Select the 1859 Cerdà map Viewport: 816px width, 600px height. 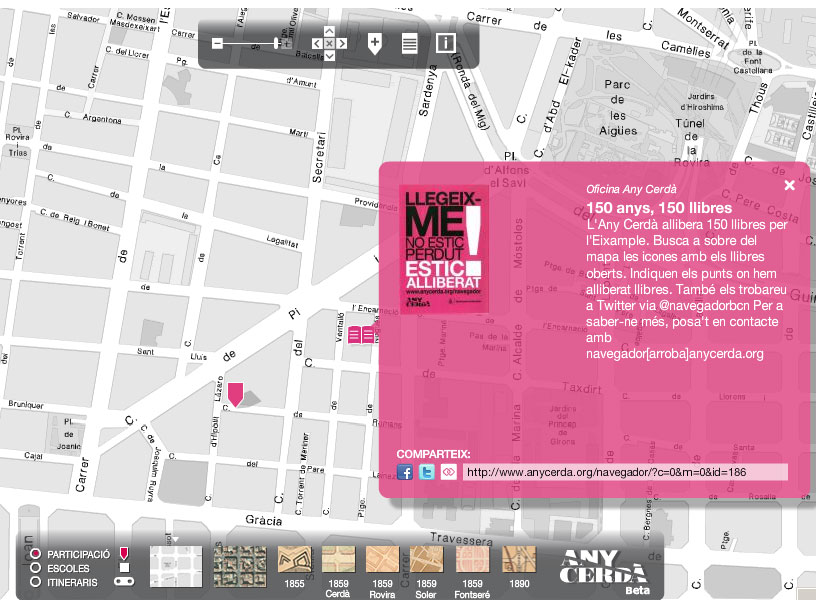click(x=338, y=560)
